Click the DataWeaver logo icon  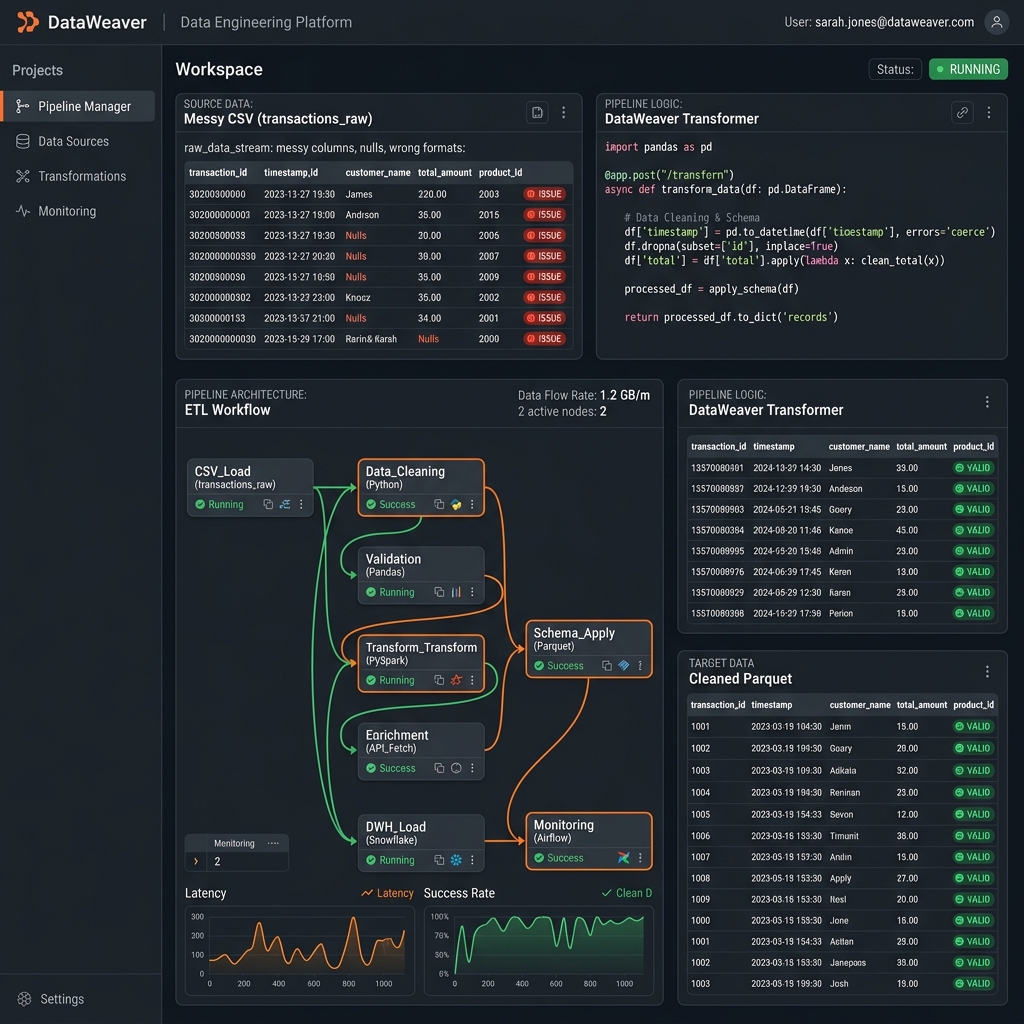[x=27, y=22]
